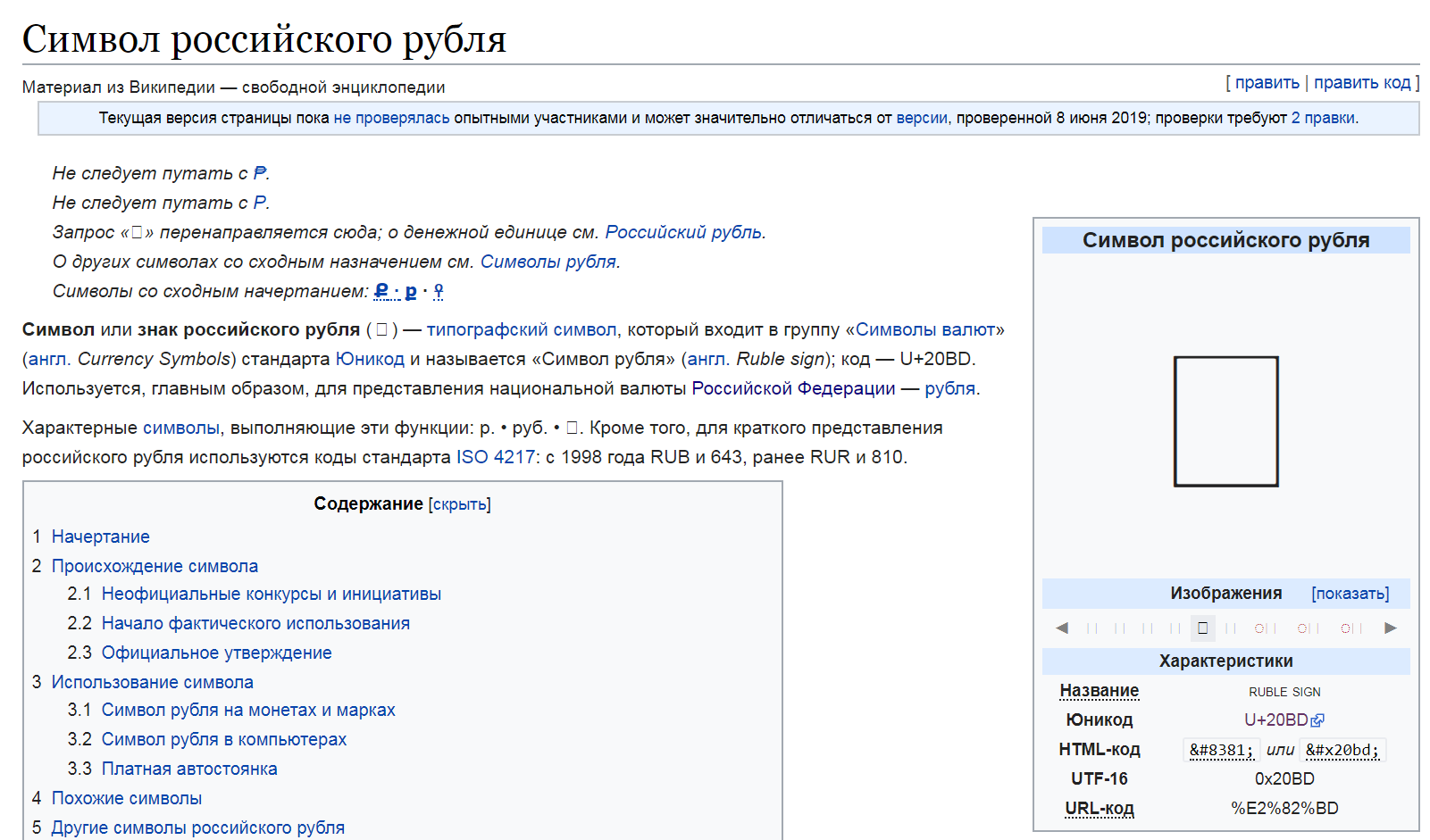Click the UTF-16 row label
This screenshot has width=1430, height=840.
(x=1100, y=778)
